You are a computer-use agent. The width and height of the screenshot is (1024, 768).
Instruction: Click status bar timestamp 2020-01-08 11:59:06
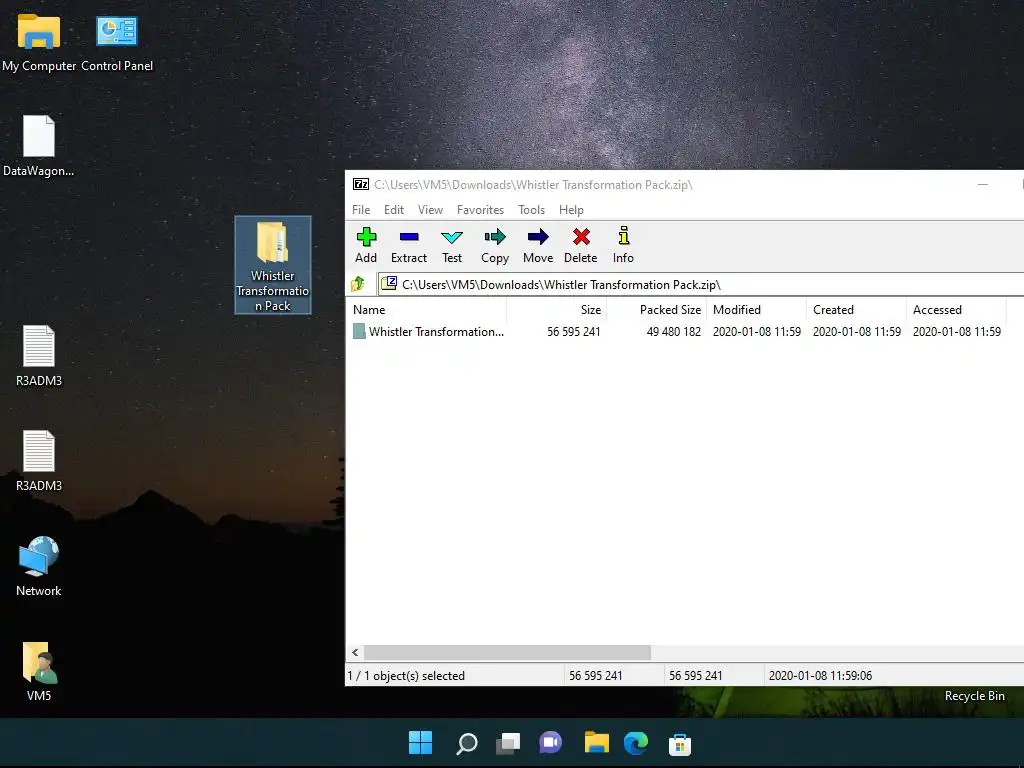(820, 676)
